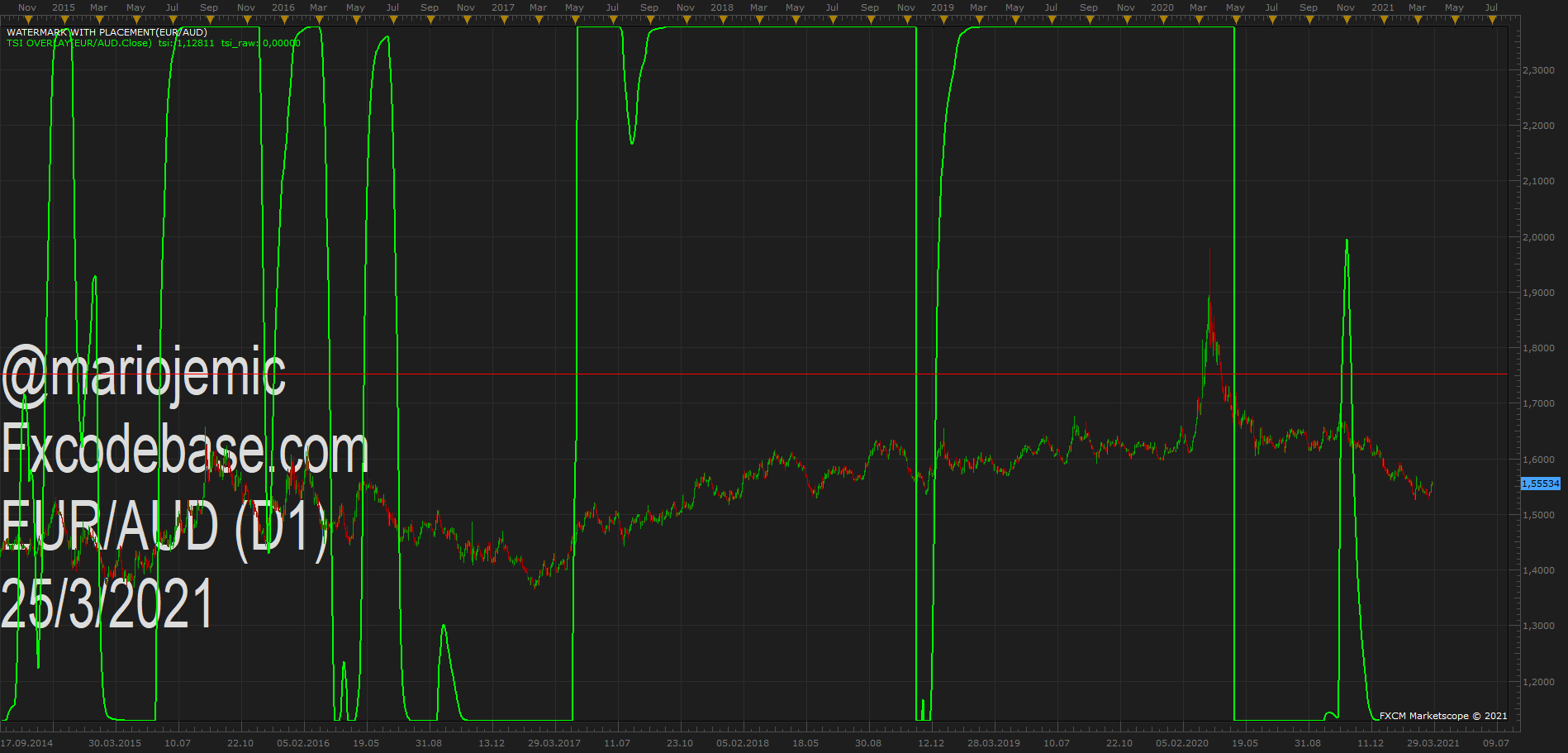Click the 29.03.2017 date label
This screenshot has width=1568, height=753.
554,743
